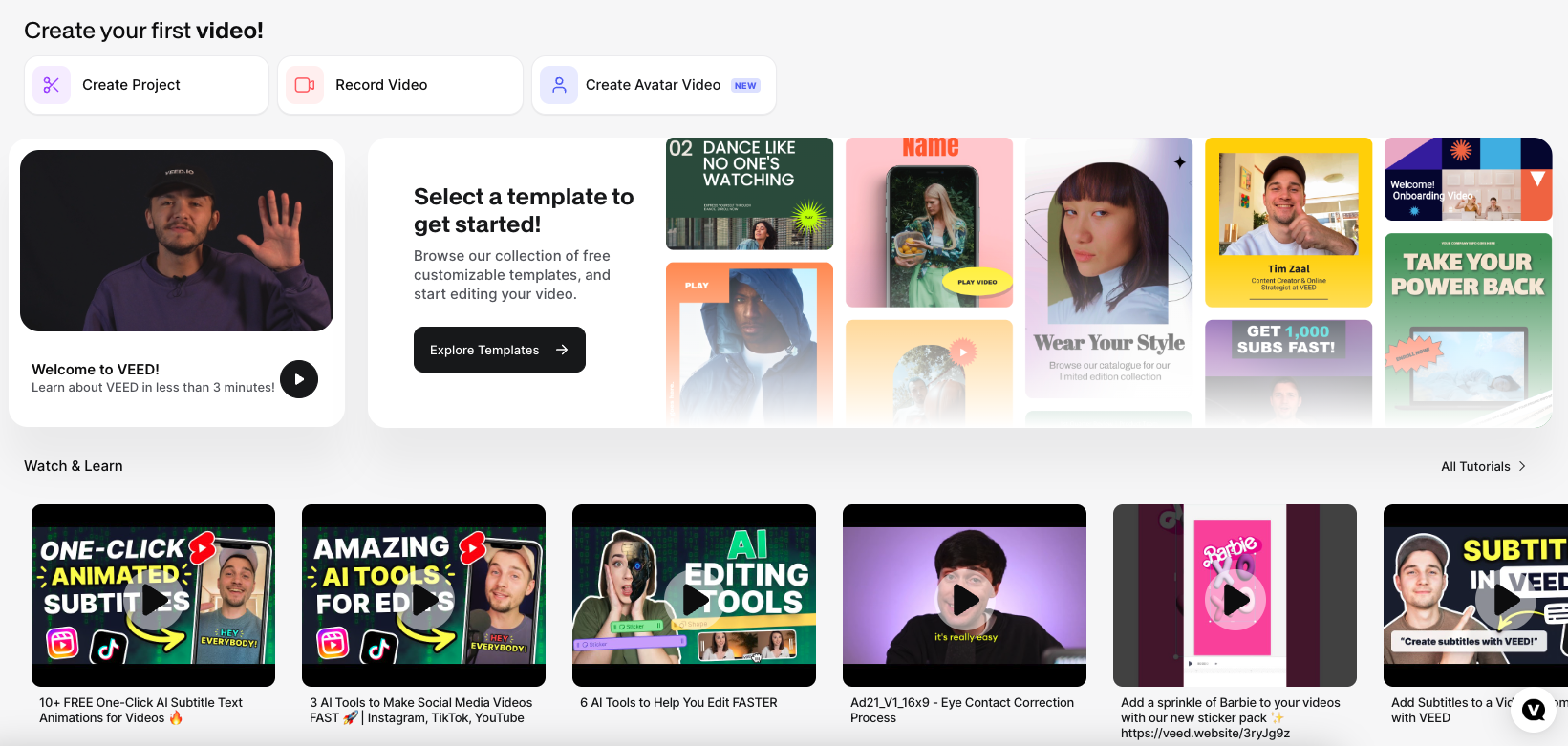Click the pink phone Name template

tap(929, 222)
